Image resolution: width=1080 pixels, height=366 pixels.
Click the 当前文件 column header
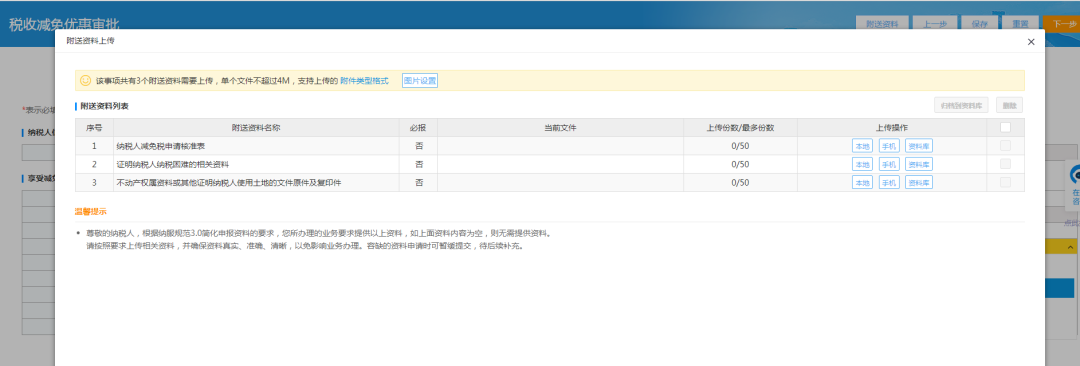coord(560,128)
